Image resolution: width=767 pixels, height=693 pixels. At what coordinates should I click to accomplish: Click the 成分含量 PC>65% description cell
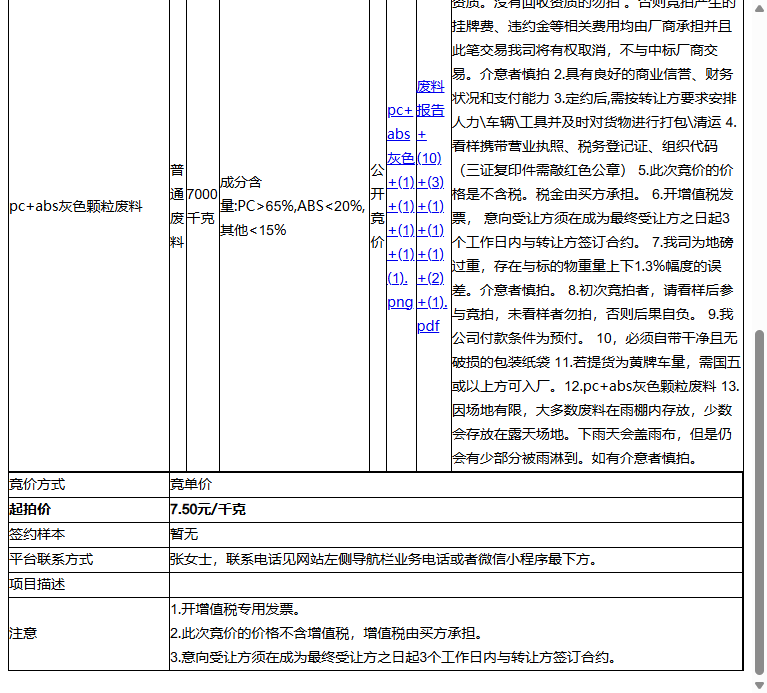[293, 206]
